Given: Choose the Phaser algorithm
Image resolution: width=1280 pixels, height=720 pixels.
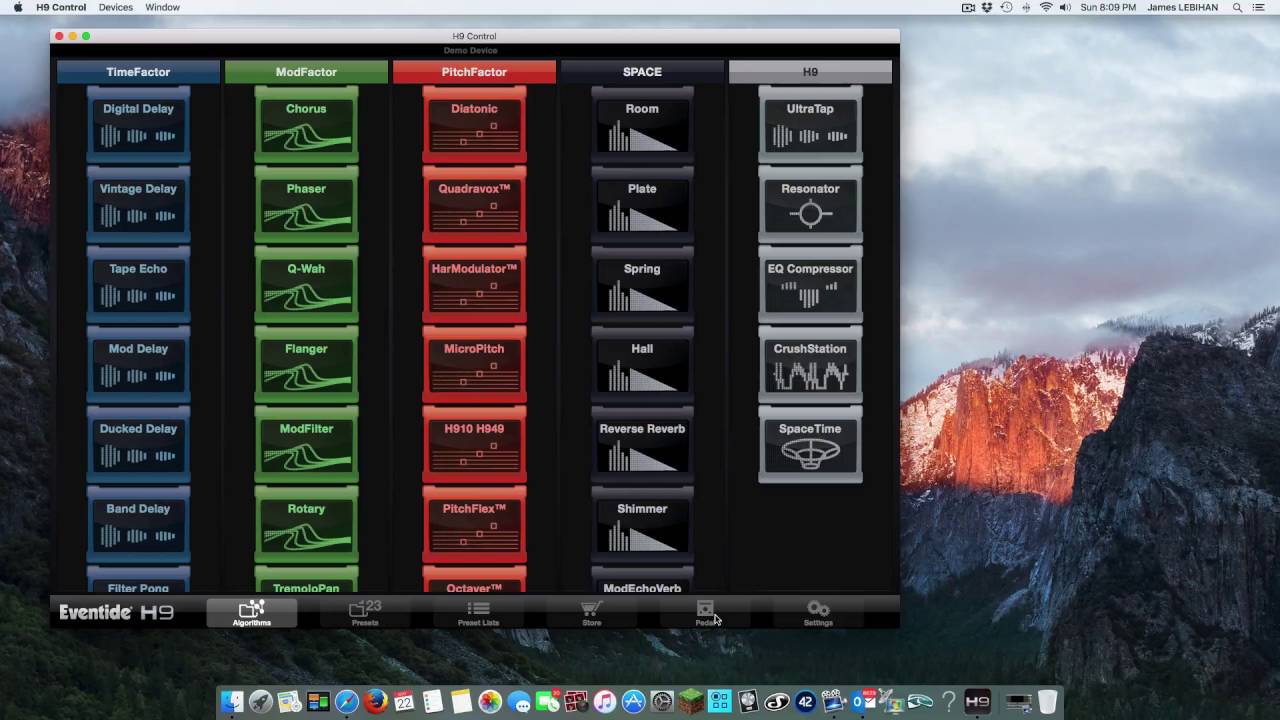Looking at the screenshot, I should (x=306, y=204).
